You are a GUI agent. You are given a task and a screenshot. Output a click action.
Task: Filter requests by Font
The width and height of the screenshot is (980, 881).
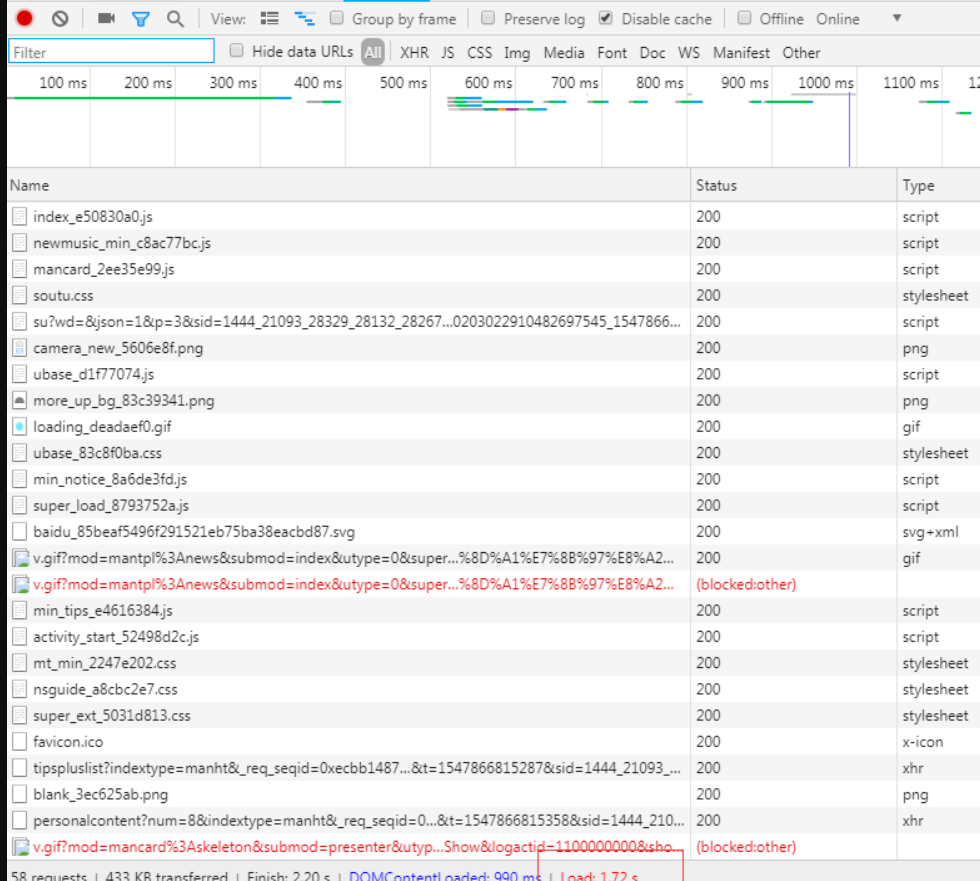click(612, 53)
